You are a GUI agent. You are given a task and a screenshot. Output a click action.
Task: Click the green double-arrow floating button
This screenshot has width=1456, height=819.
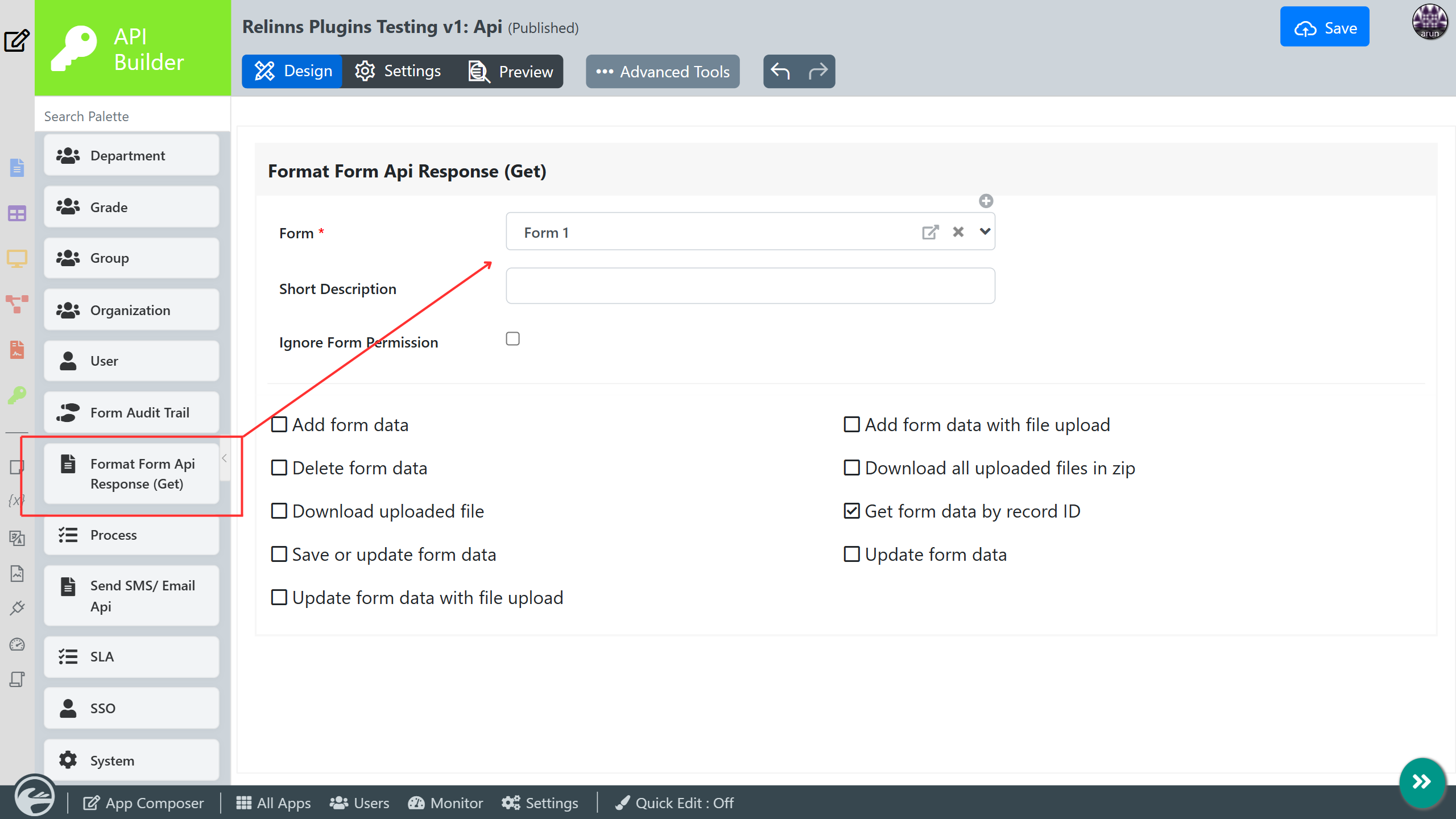pos(1422,782)
